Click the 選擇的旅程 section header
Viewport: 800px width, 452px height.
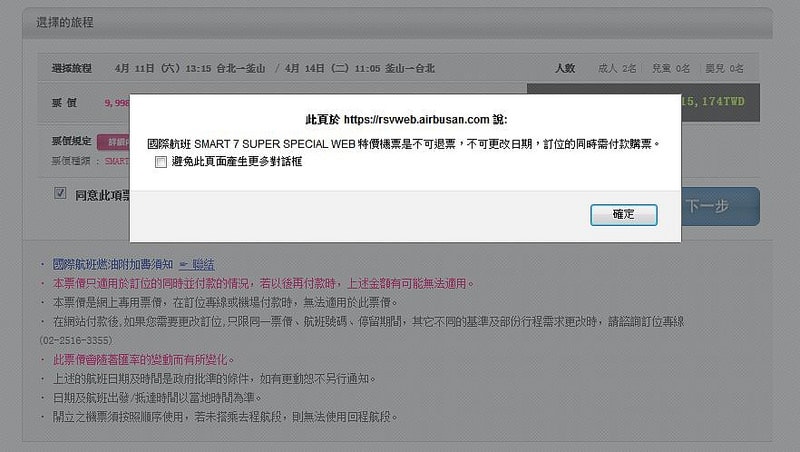click(x=72, y=21)
